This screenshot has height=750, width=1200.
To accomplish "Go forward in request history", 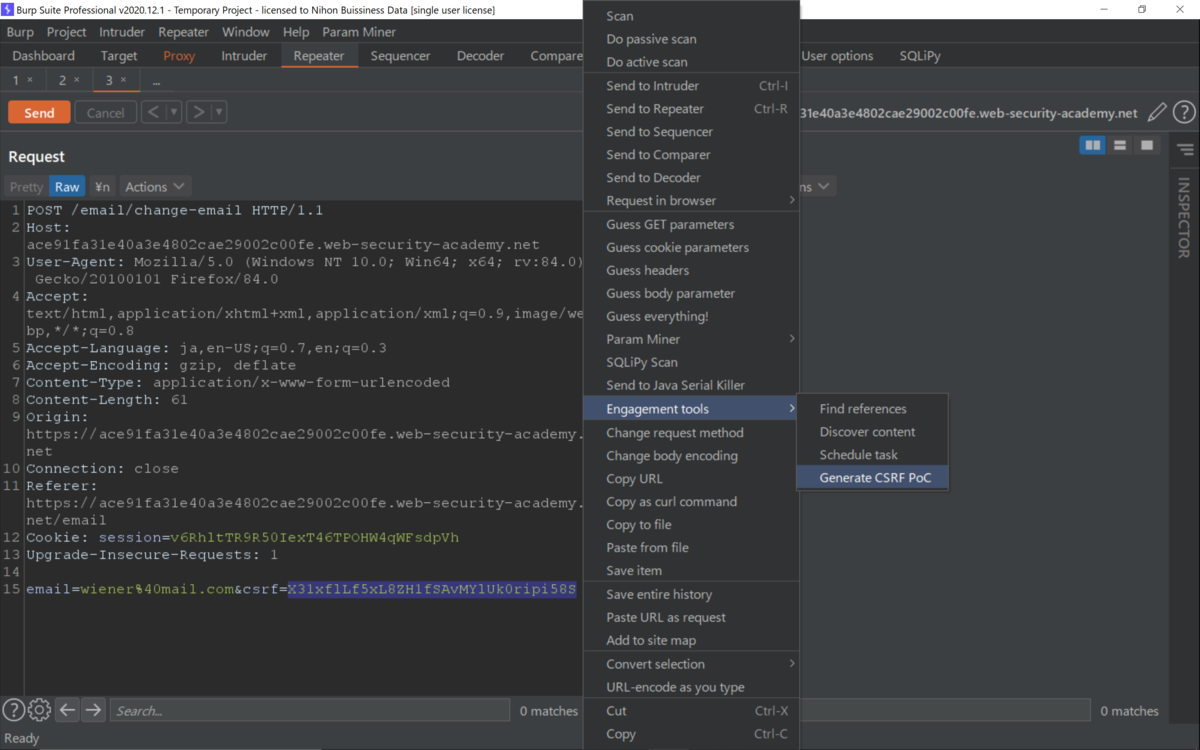I will tap(198, 112).
